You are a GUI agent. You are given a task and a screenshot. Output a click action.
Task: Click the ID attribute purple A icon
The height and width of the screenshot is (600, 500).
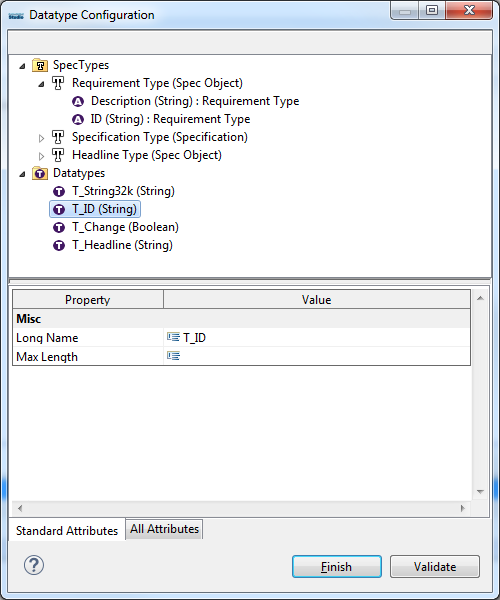coord(78,119)
